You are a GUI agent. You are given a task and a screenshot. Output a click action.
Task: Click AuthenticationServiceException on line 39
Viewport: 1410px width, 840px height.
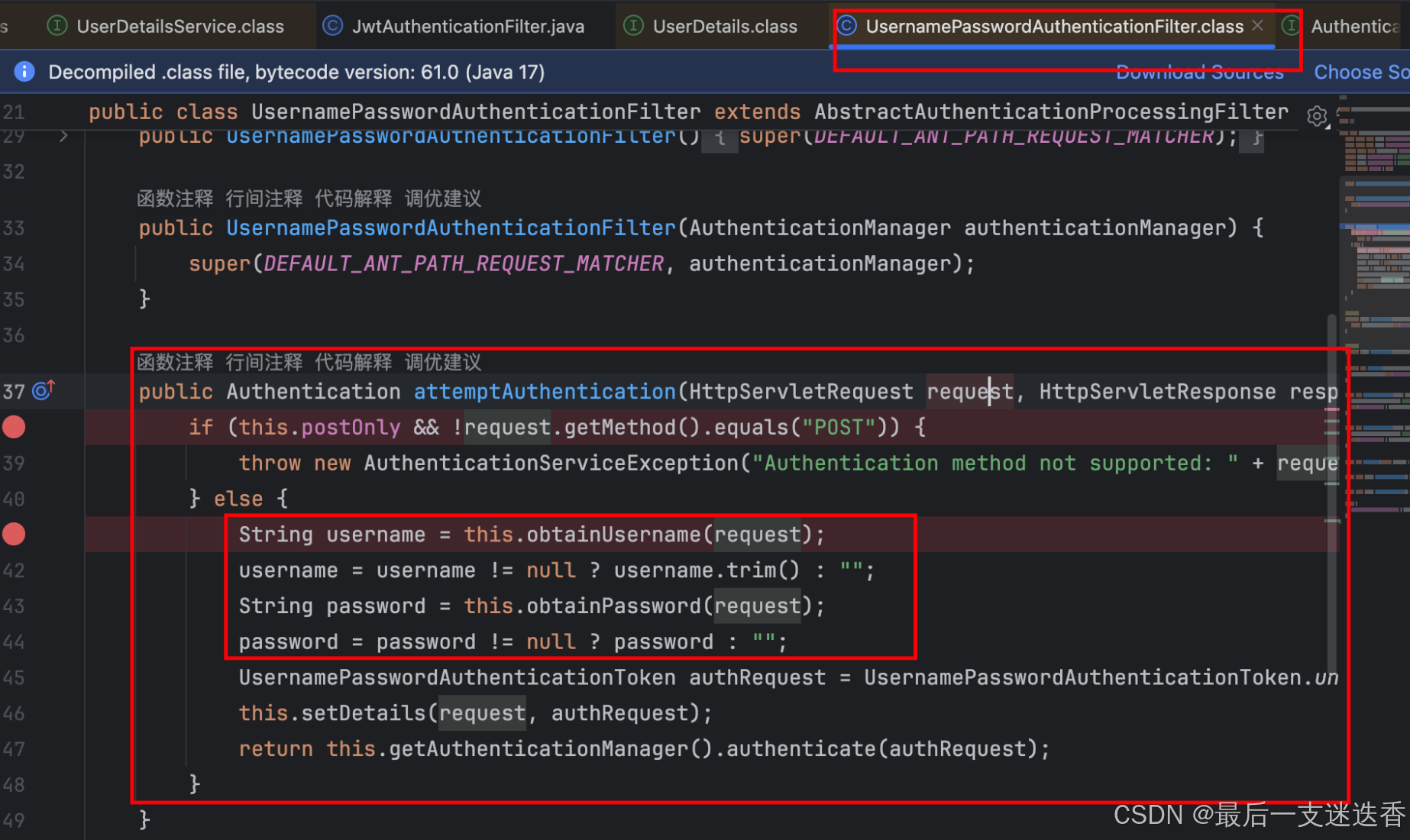pyautogui.click(x=551, y=464)
